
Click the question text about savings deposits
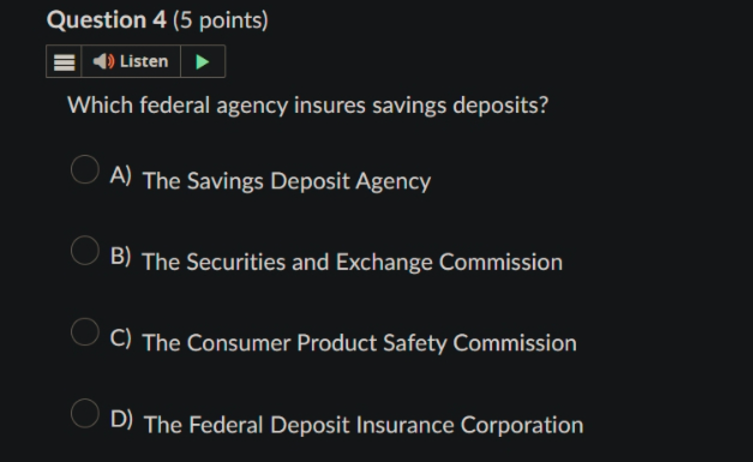(x=308, y=105)
